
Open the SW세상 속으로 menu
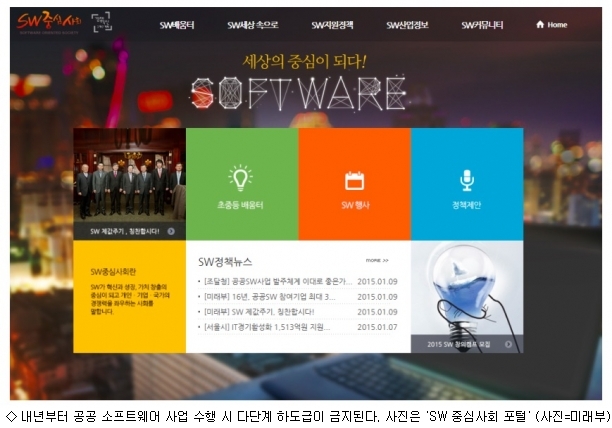tap(253, 25)
